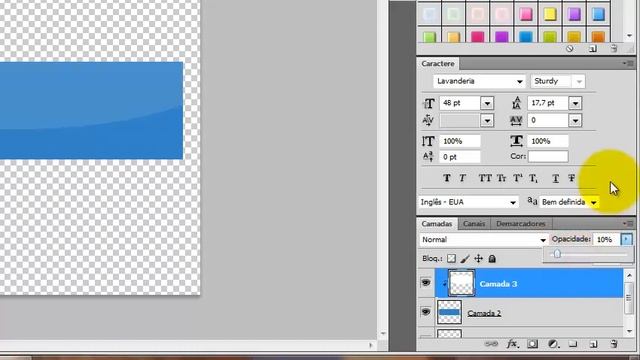This screenshot has width=640, height=360.
Task: Click the link layers icon
Action: coord(491,344)
